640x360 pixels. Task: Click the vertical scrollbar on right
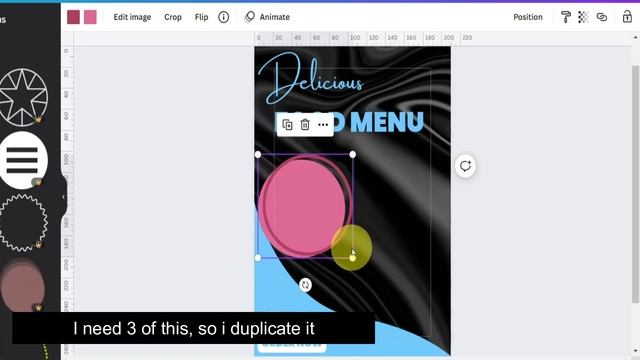click(x=635, y=184)
